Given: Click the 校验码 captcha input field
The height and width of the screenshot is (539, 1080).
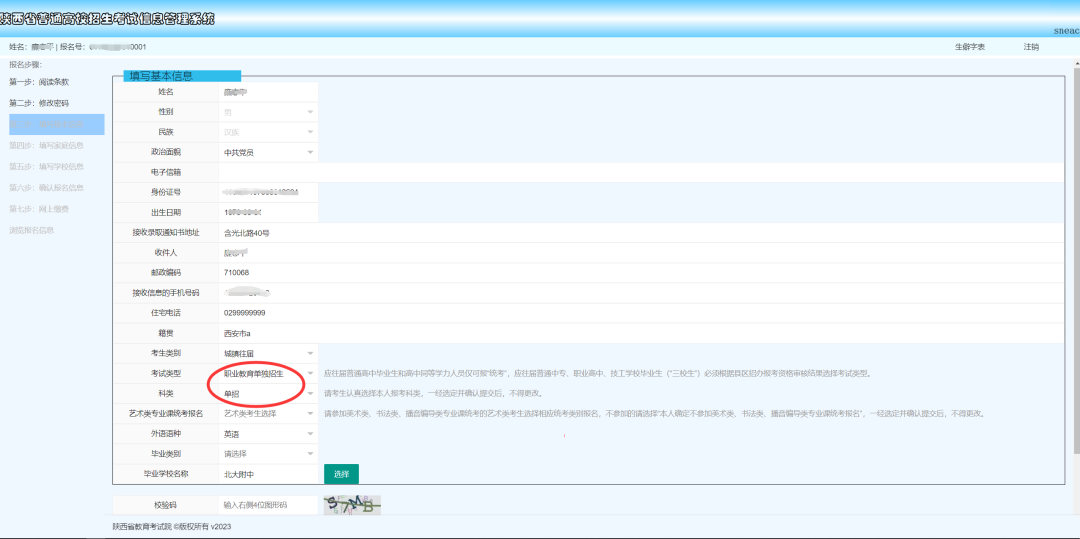Looking at the screenshot, I should click(x=269, y=505).
